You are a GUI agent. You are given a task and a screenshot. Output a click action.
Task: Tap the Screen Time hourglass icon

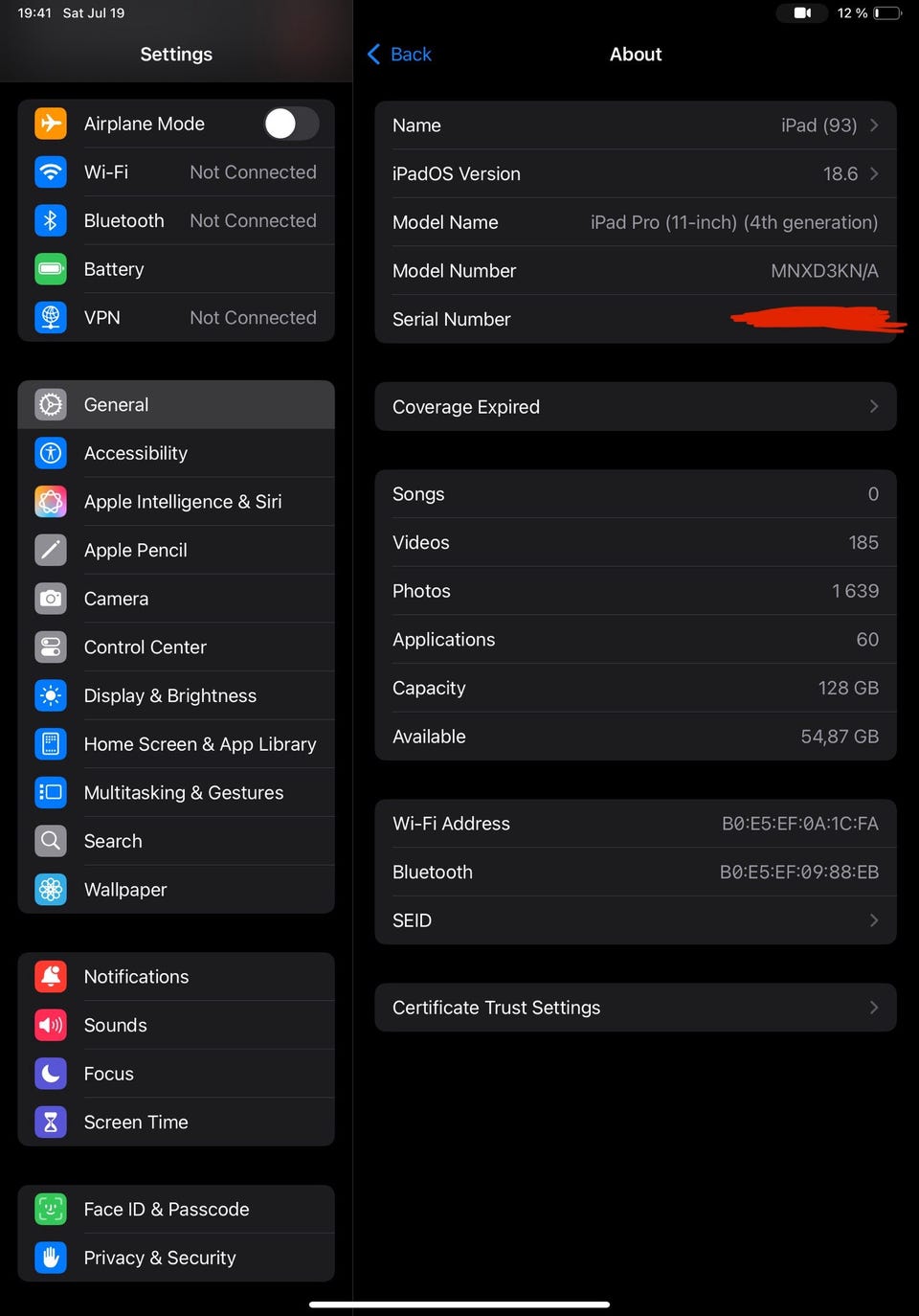click(x=51, y=1122)
